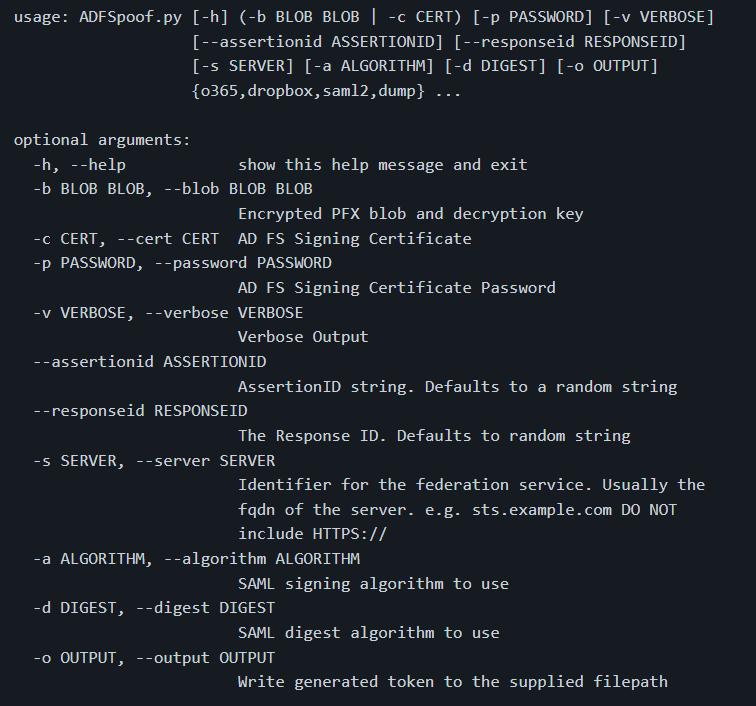Click the "-s SERVER, --server SERVER" option

pos(154,460)
